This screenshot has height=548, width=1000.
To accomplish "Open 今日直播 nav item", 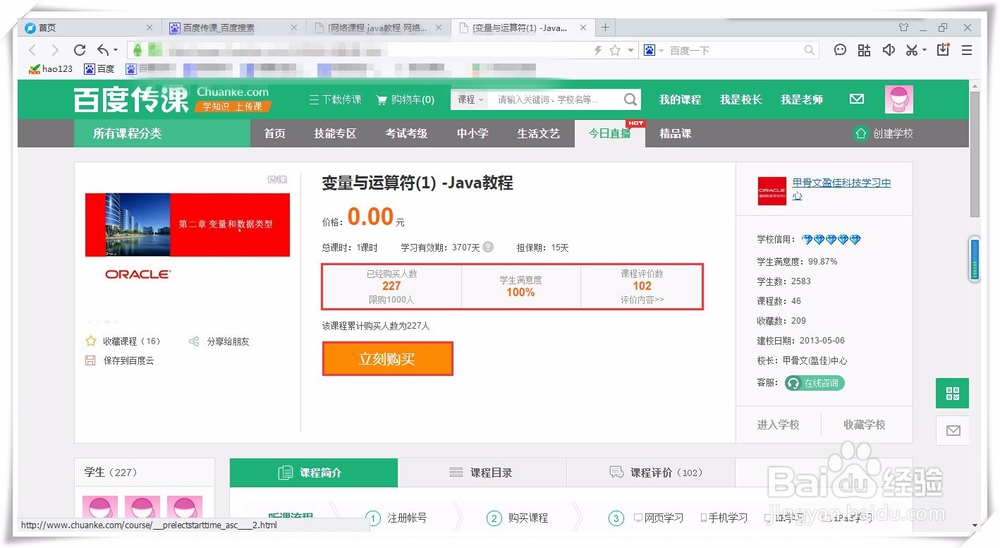I will pos(610,133).
